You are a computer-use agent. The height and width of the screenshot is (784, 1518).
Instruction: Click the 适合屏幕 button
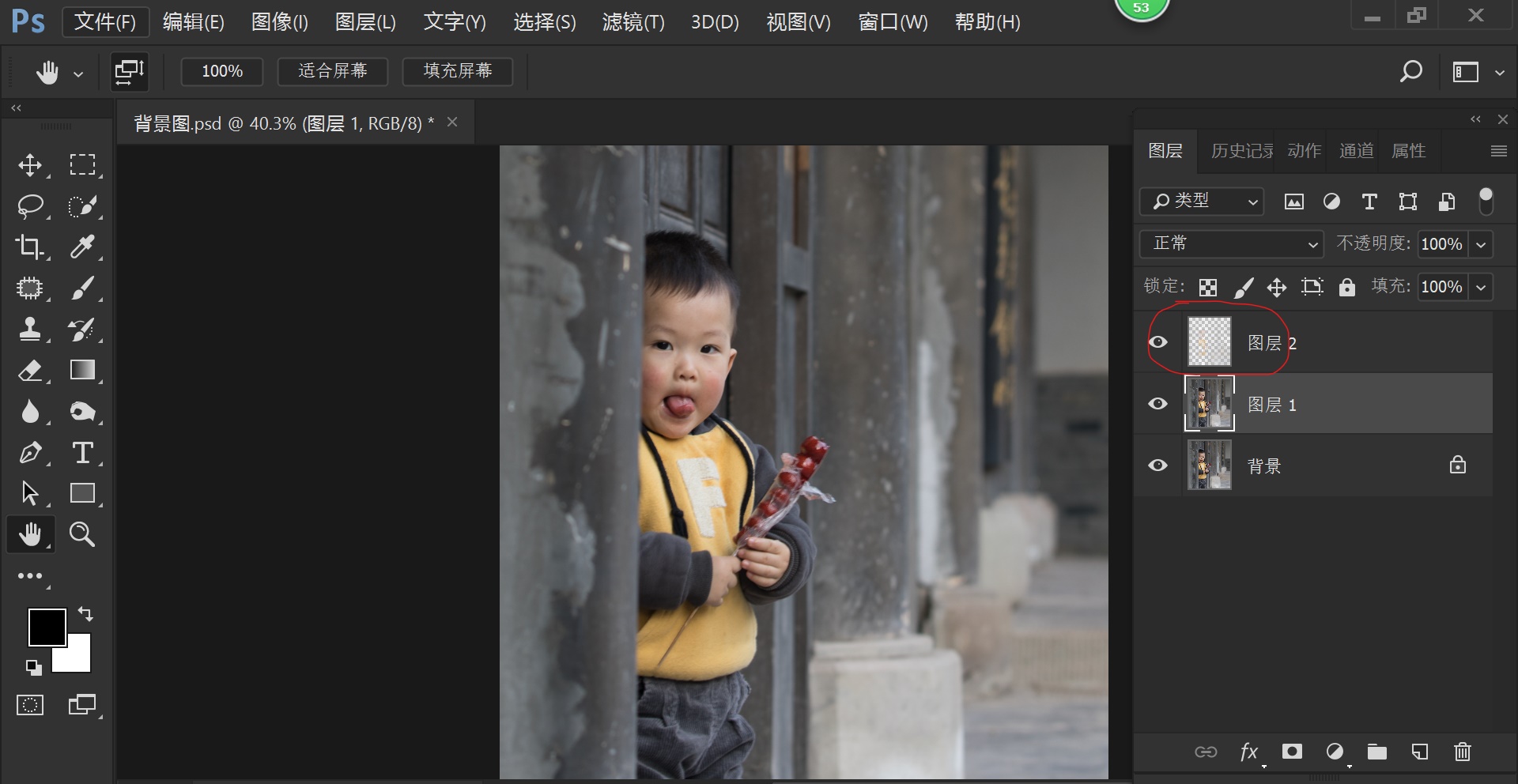(333, 71)
